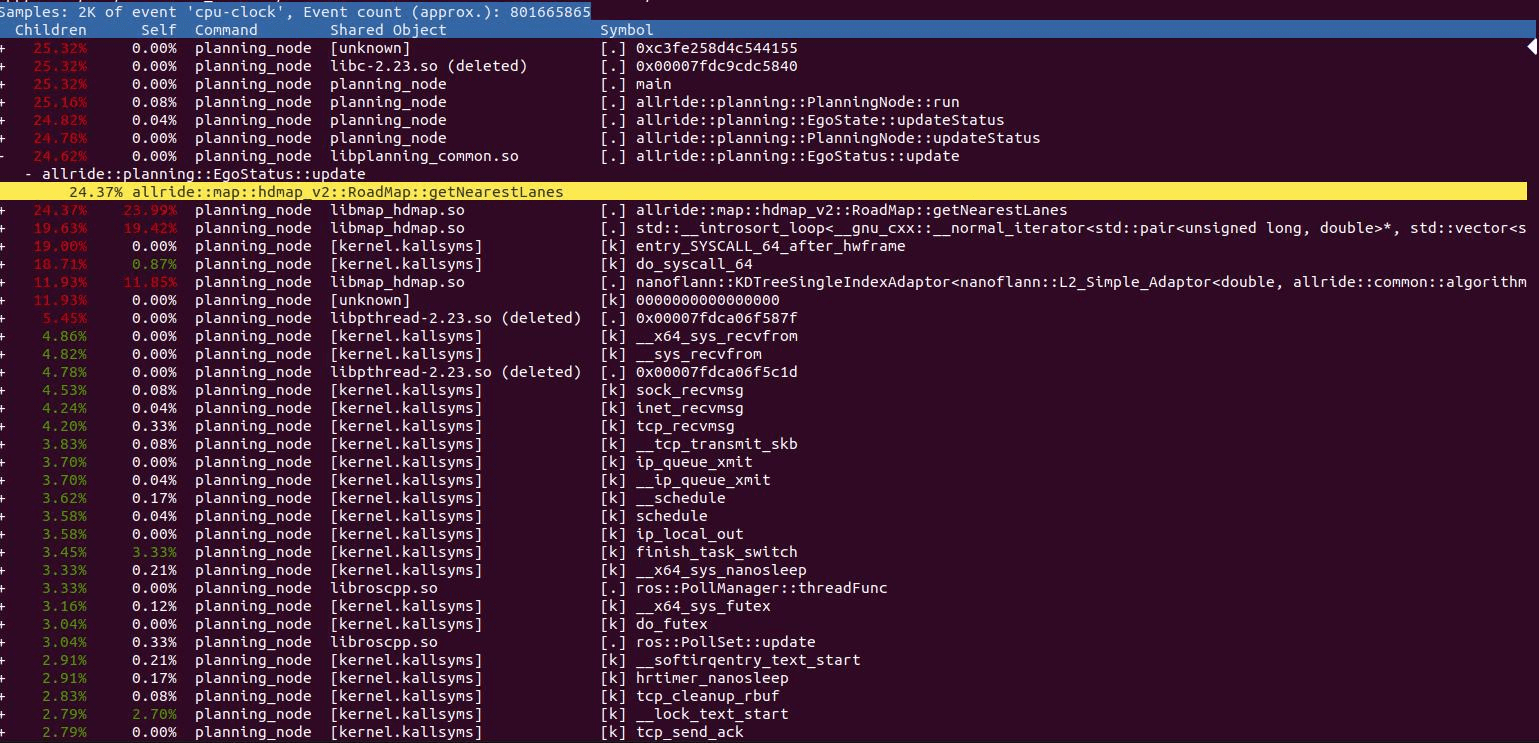Expand the PlanningNode::run row
This screenshot has height=743, width=1539.
tap(3, 102)
